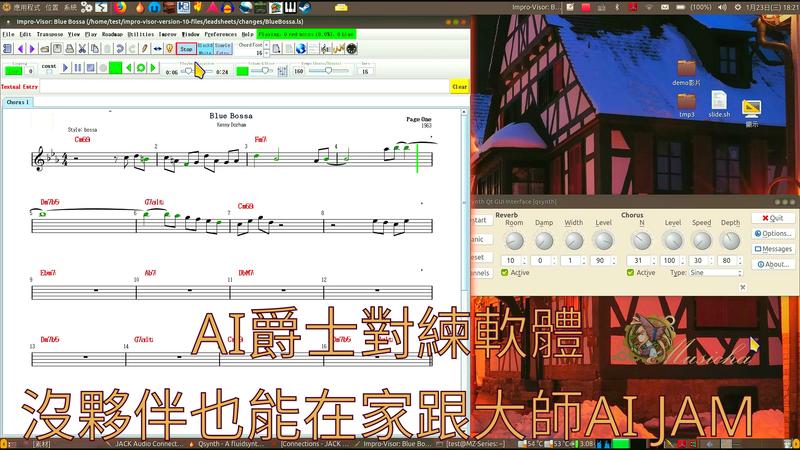Click the page icon beside Chord Font

click(277, 48)
